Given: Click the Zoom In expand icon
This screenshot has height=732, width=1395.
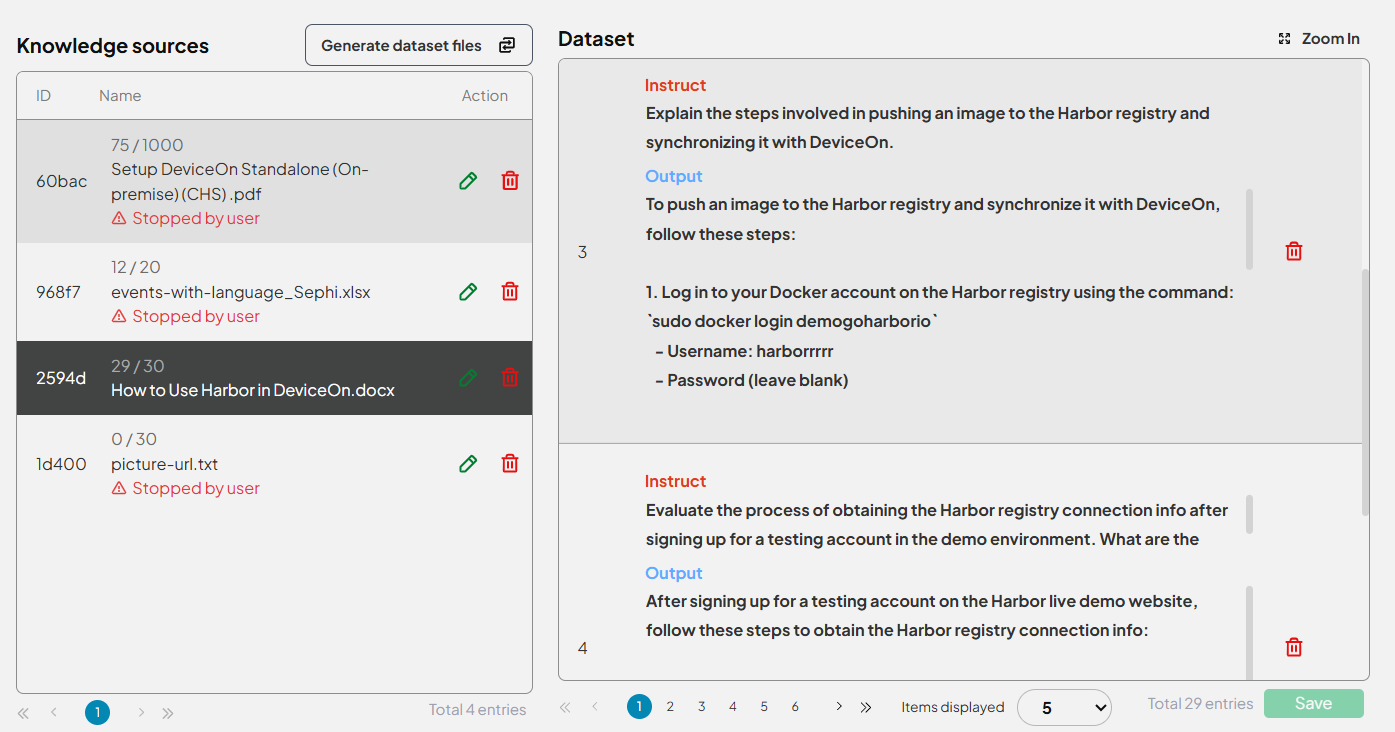Looking at the screenshot, I should [1285, 39].
